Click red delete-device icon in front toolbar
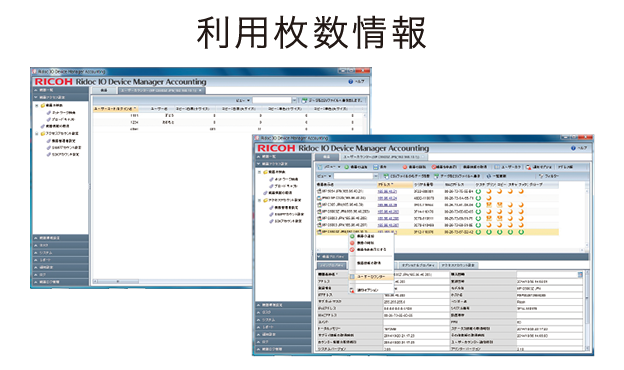 (x=404, y=167)
